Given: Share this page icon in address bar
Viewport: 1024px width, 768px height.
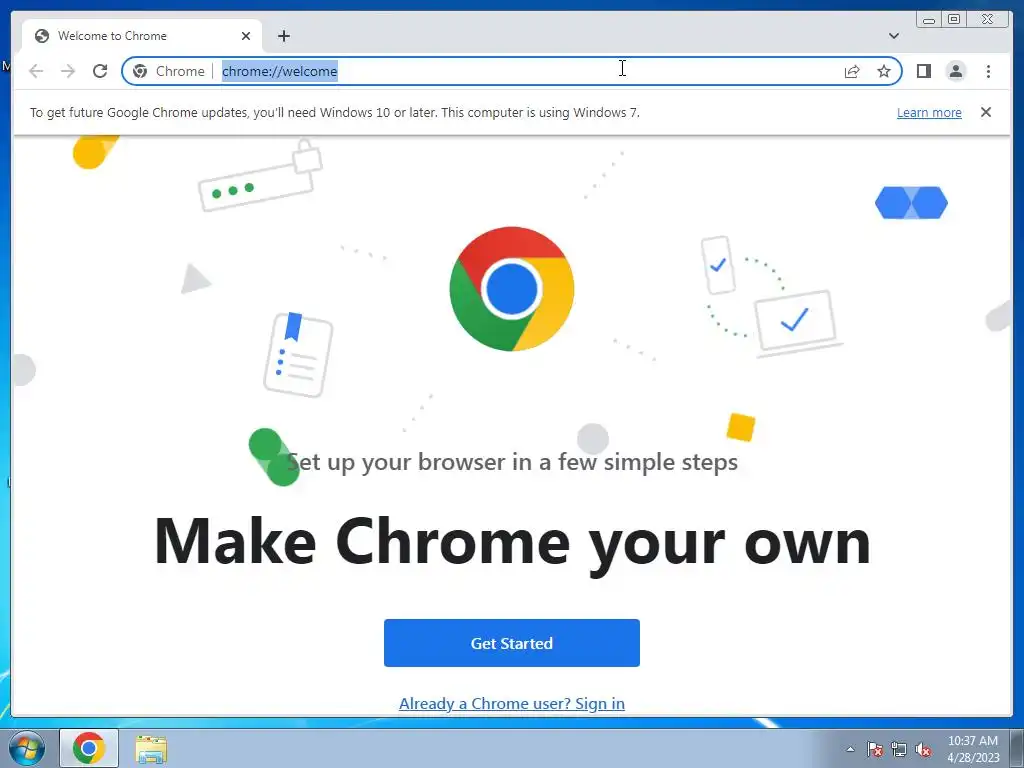Looking at the screenshot, I should (x=852, y=71).
